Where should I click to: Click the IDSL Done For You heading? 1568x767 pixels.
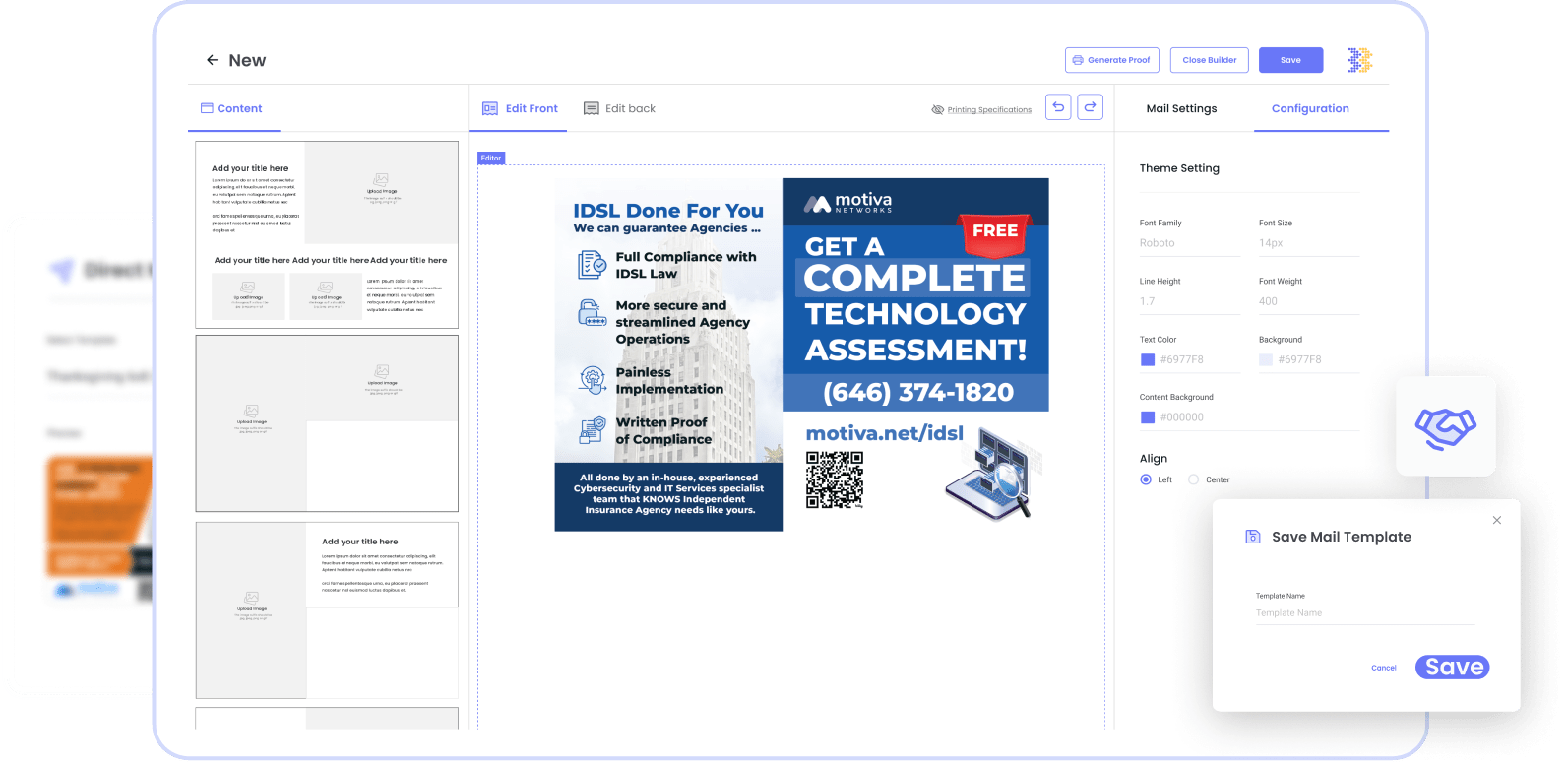(x=668, y=211)
